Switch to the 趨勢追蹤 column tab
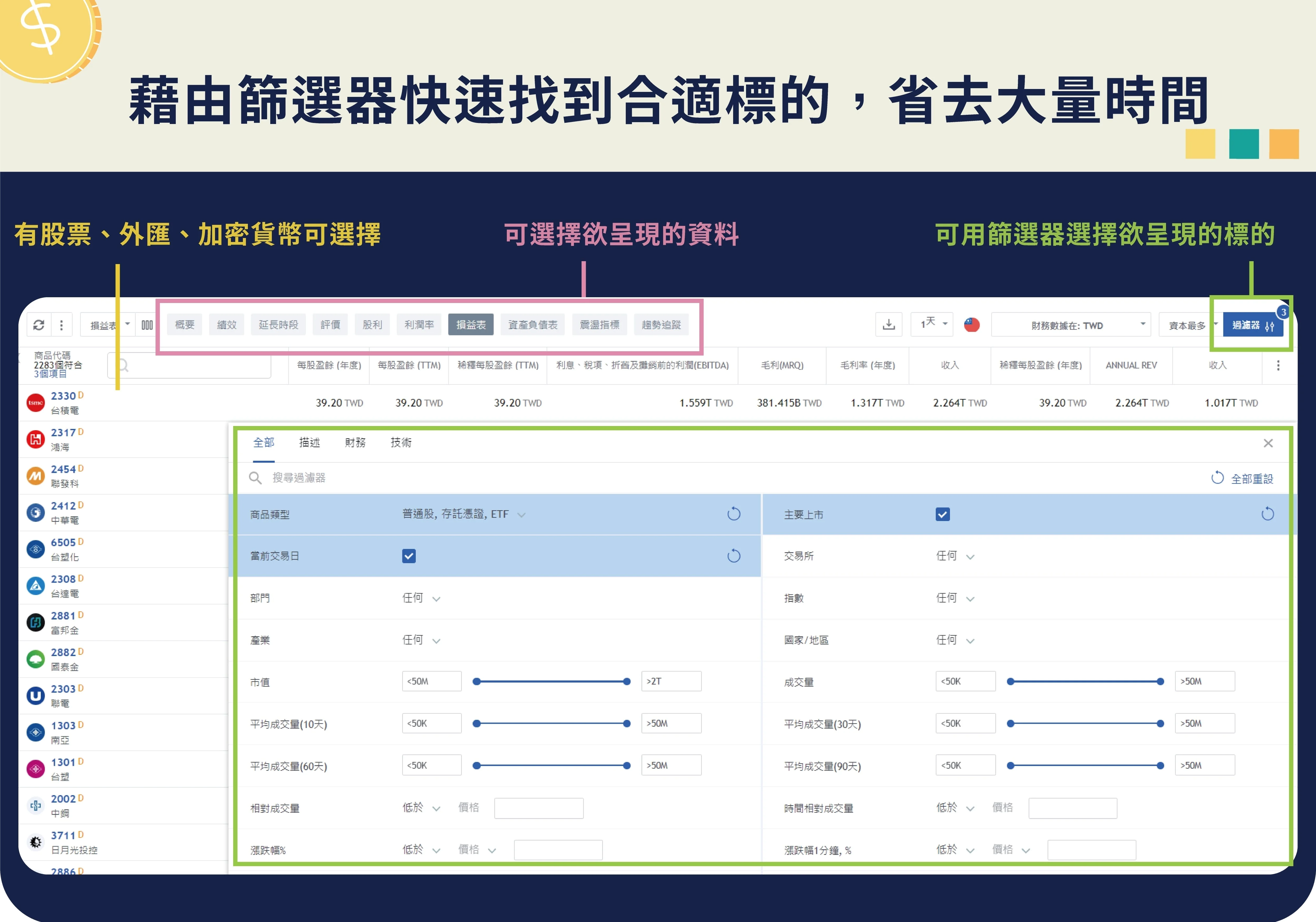The height and width of the screenshot is (922, 1316). click(662, 325)
